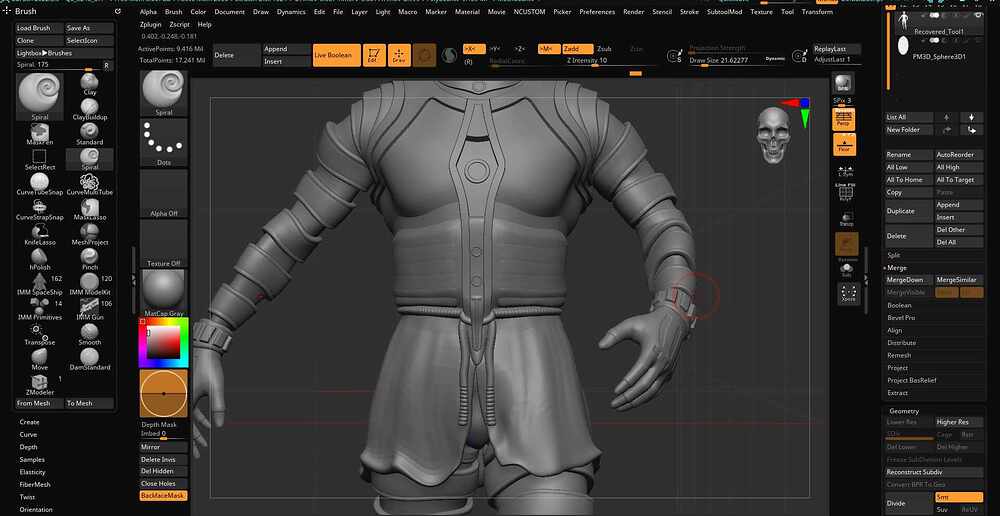
Task: Open the IMM SpaceShip brush
Action: click(40, 284)
